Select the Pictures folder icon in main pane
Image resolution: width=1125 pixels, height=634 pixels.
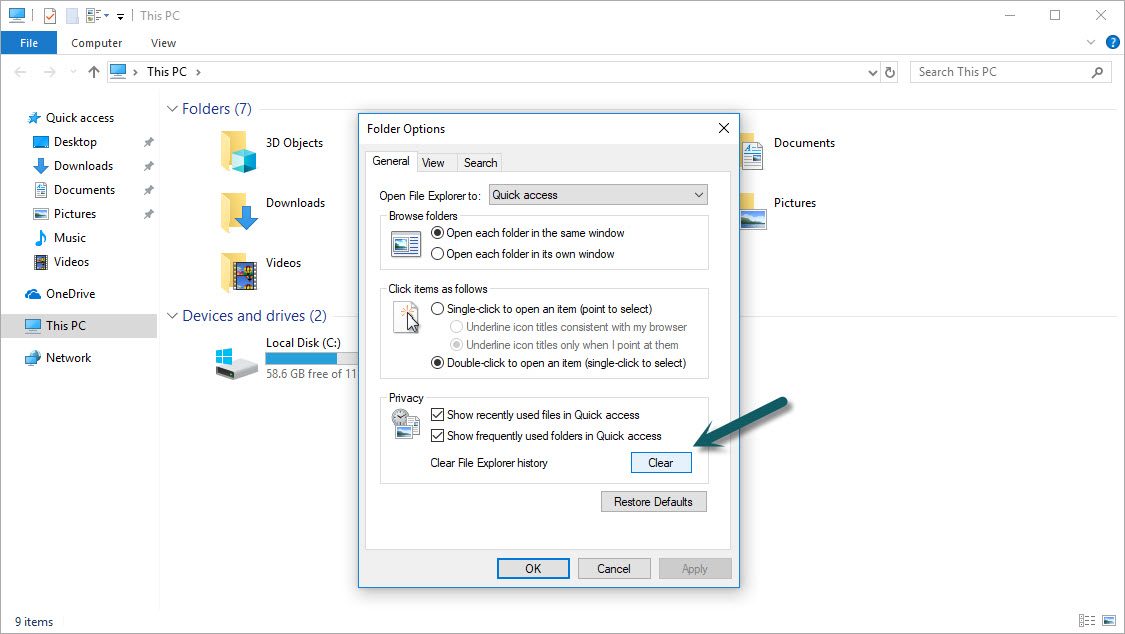click(x=753, y=212)
